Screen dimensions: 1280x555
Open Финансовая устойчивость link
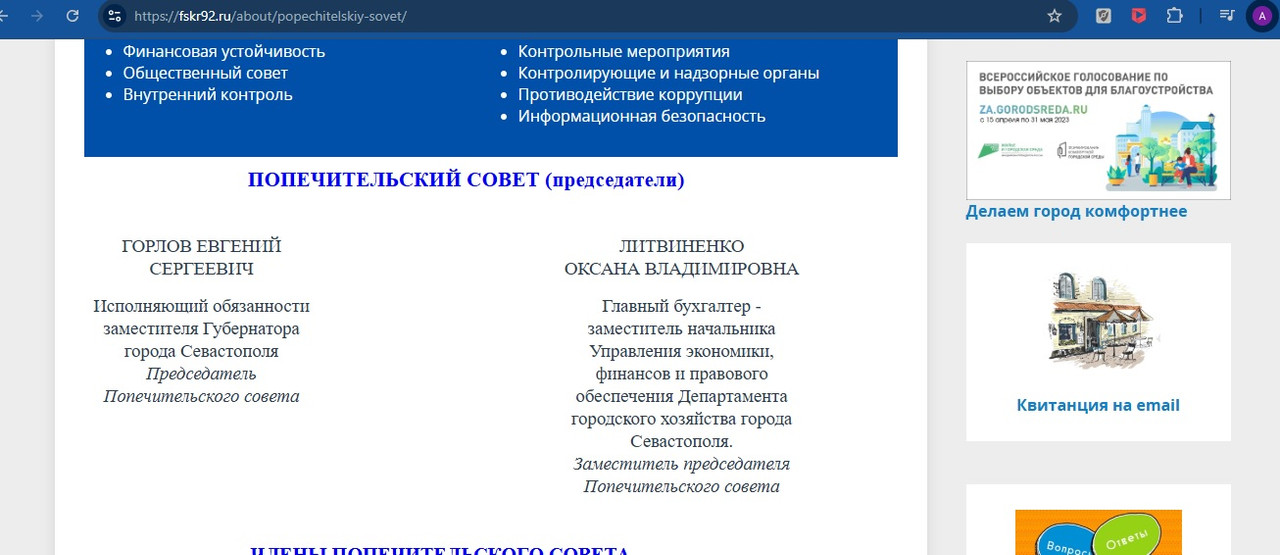click(224, 51)
